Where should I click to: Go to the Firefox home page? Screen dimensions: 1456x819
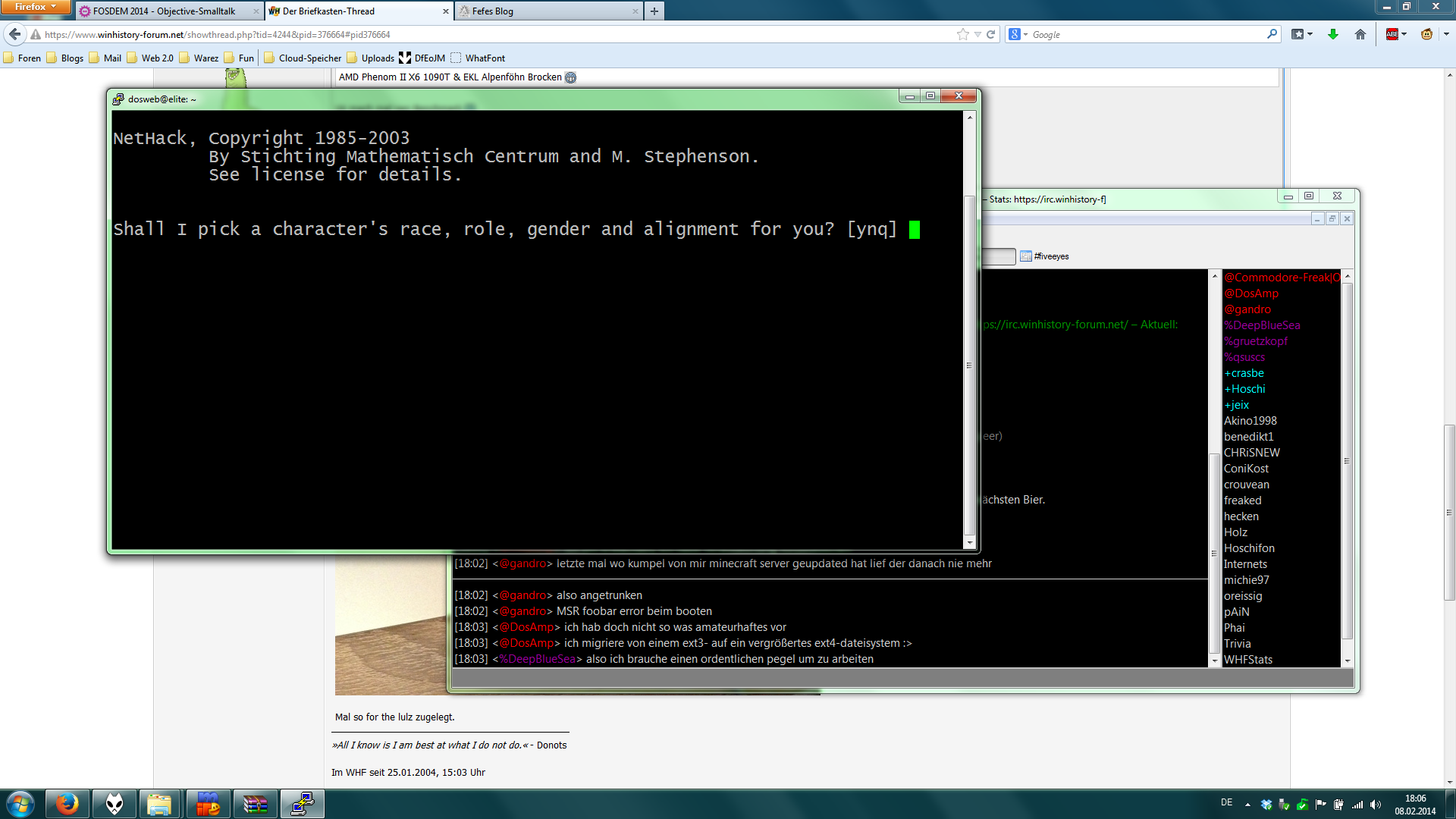(x=1360, y=34)
